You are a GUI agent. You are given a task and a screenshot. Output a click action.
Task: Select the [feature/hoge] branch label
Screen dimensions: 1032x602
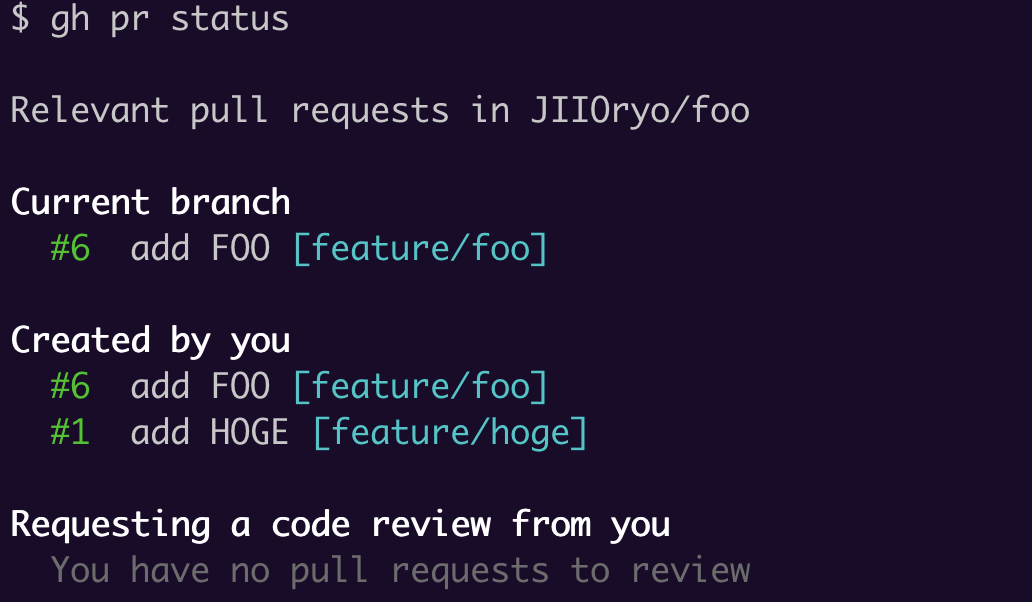(x=449, y=432)
